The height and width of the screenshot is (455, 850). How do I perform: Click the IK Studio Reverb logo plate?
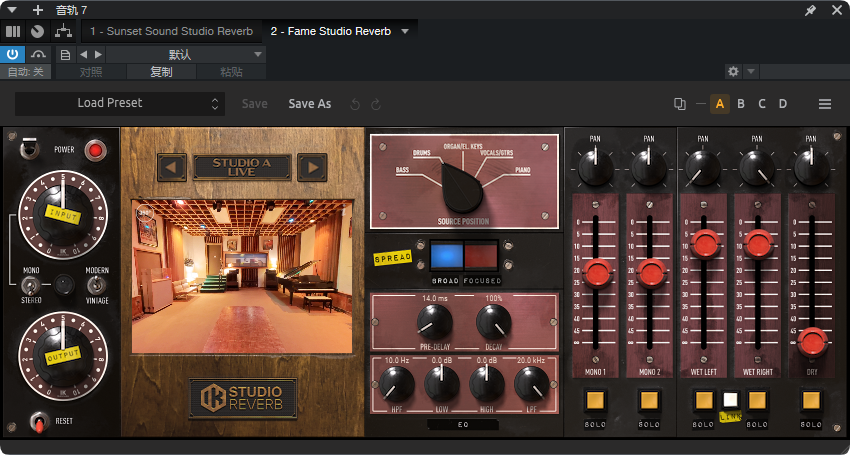[243, 398]
